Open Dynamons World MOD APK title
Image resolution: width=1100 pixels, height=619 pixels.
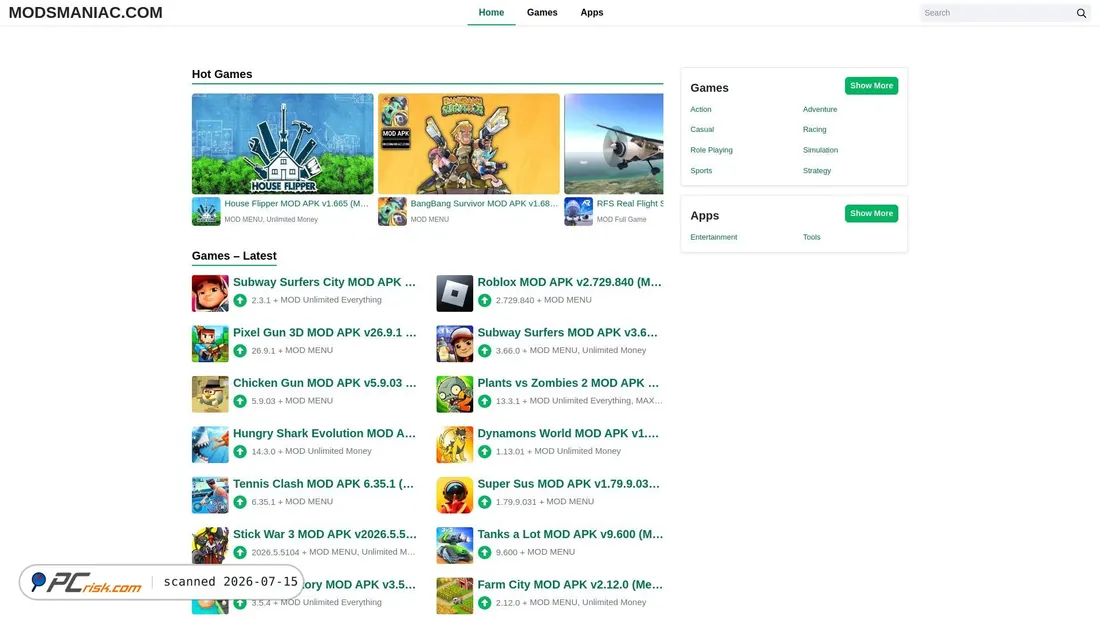click(568, 434)
